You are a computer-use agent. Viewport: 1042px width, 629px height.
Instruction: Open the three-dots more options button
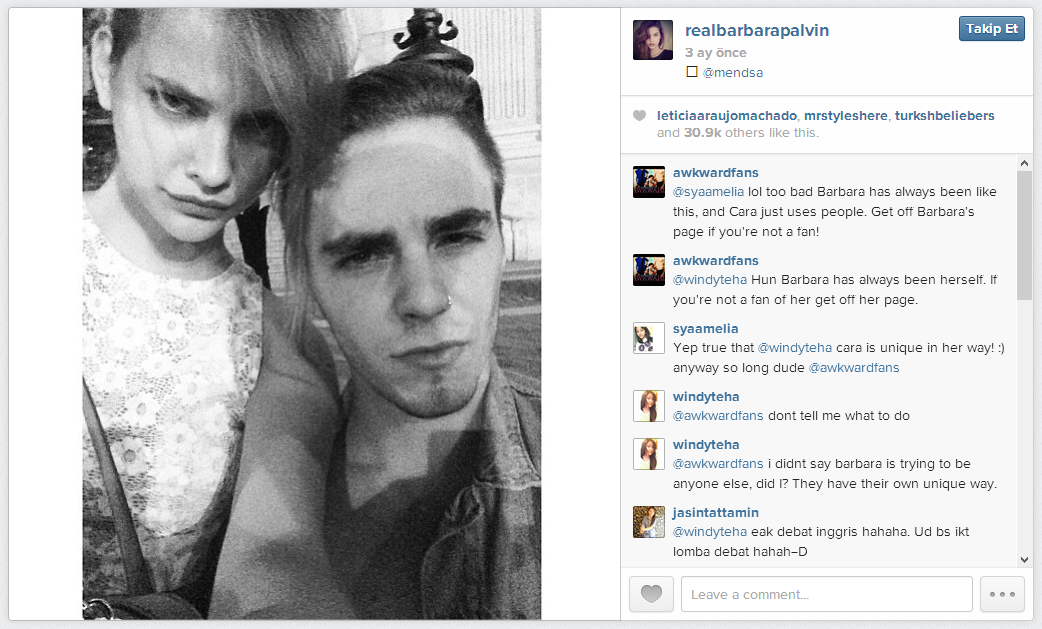click(x=1002, y=594)
